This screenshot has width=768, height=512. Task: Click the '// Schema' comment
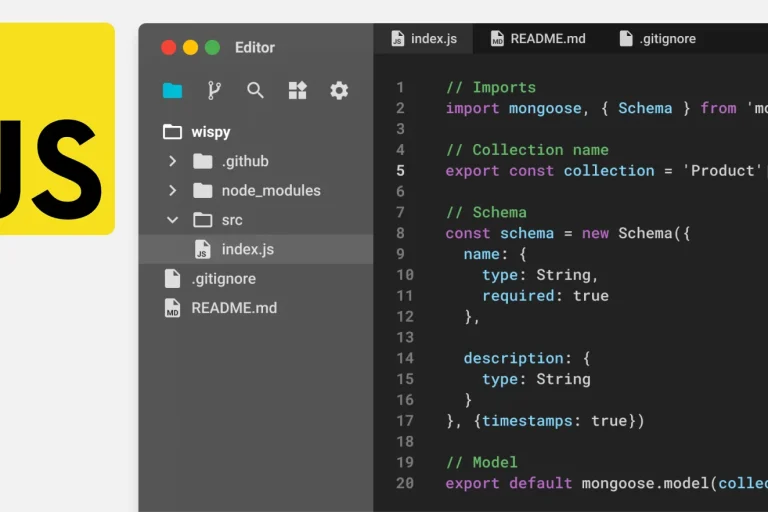click(486, 212)
